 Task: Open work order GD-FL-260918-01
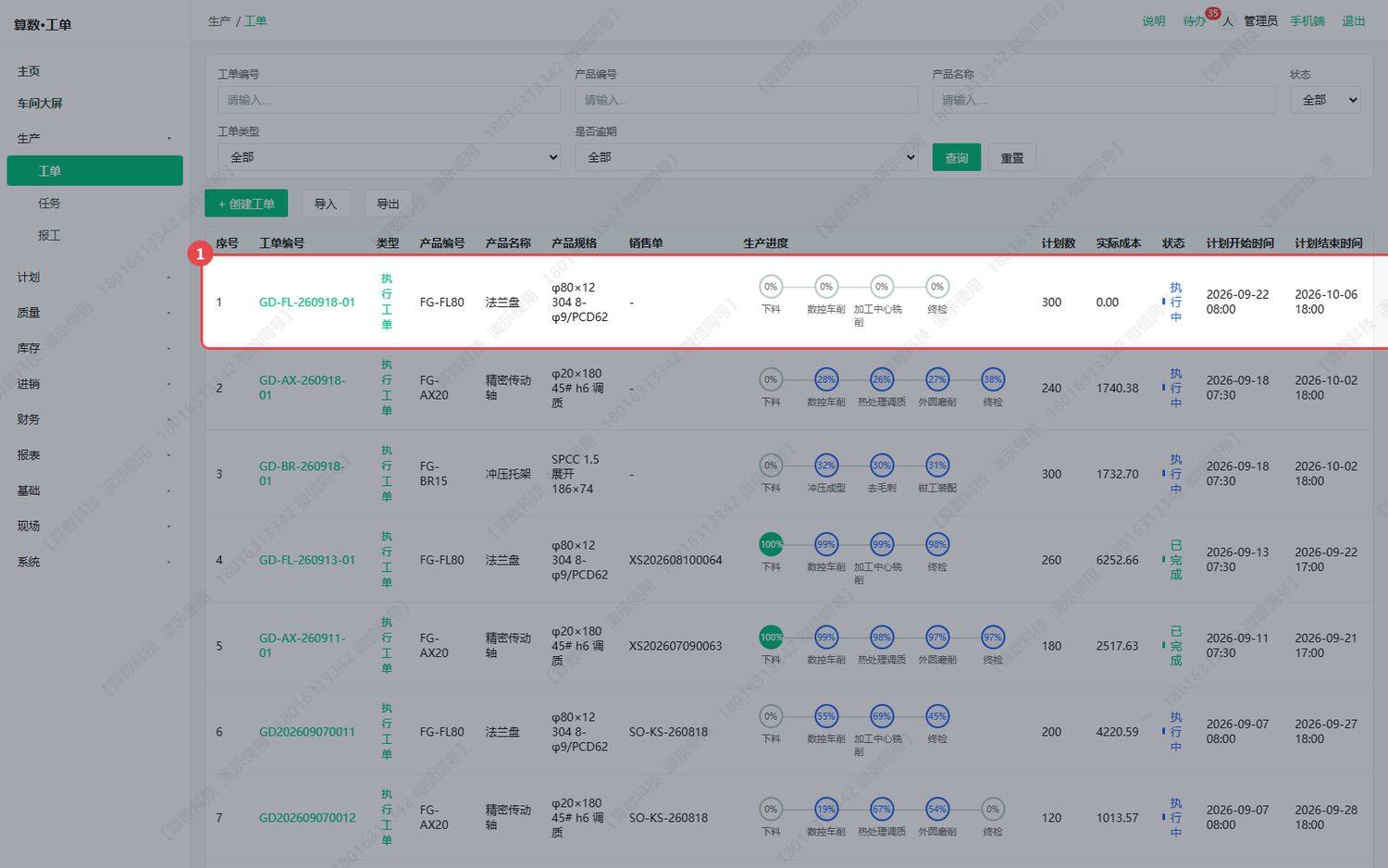click(x=307, y=303)
